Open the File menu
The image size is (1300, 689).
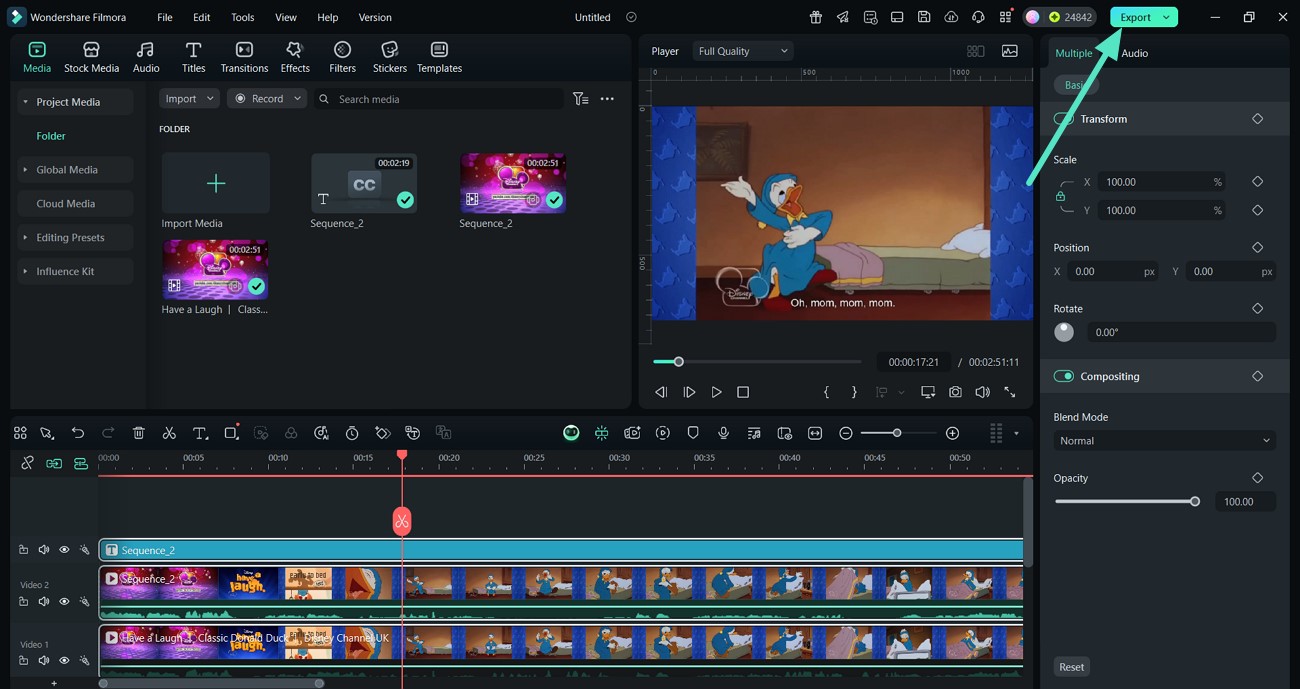165,17
